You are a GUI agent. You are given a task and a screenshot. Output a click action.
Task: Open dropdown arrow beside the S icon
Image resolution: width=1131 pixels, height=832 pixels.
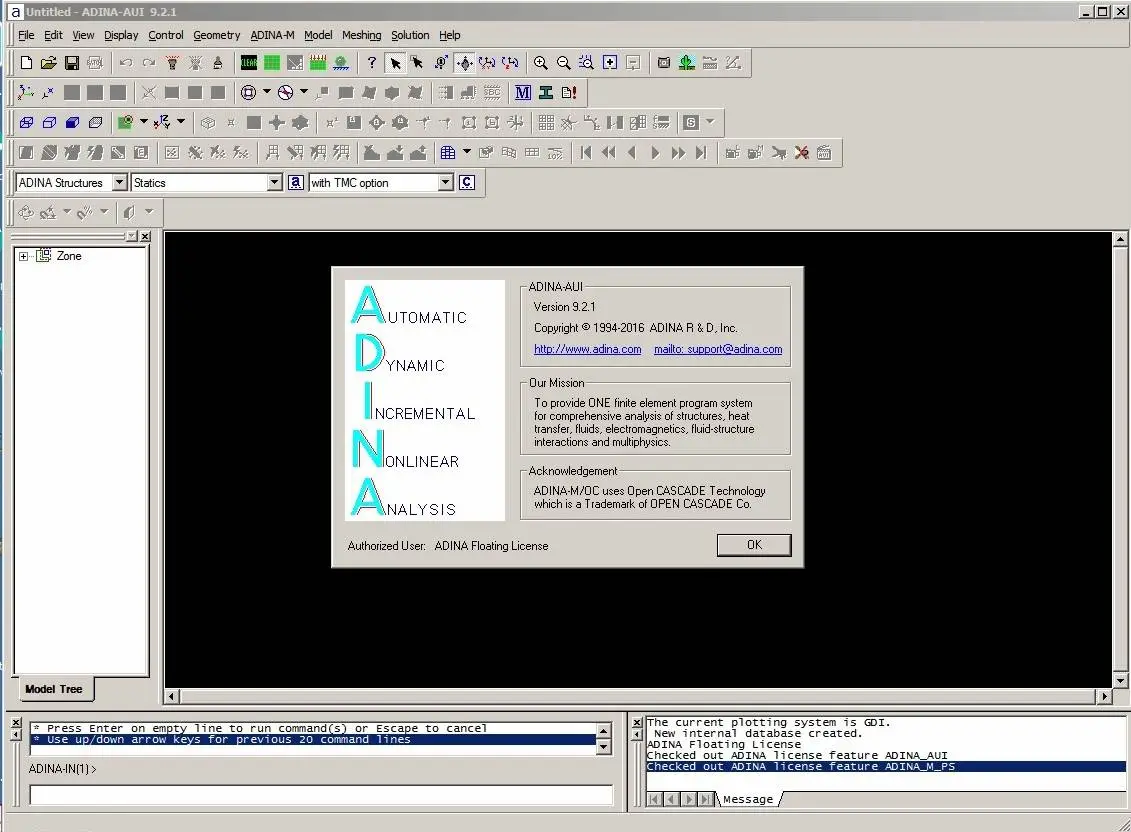[710, 122]
